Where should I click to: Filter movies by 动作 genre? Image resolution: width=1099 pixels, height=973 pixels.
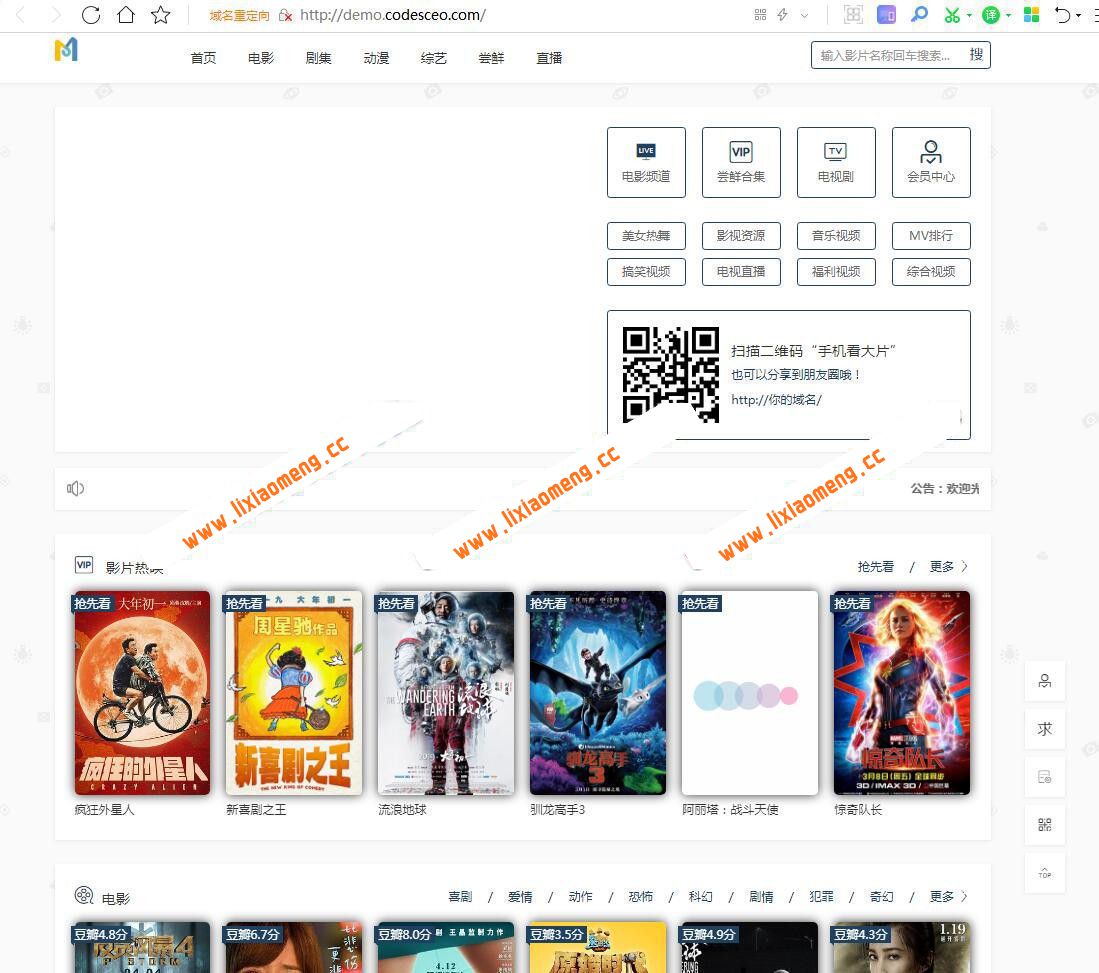[x=580, y=897]
